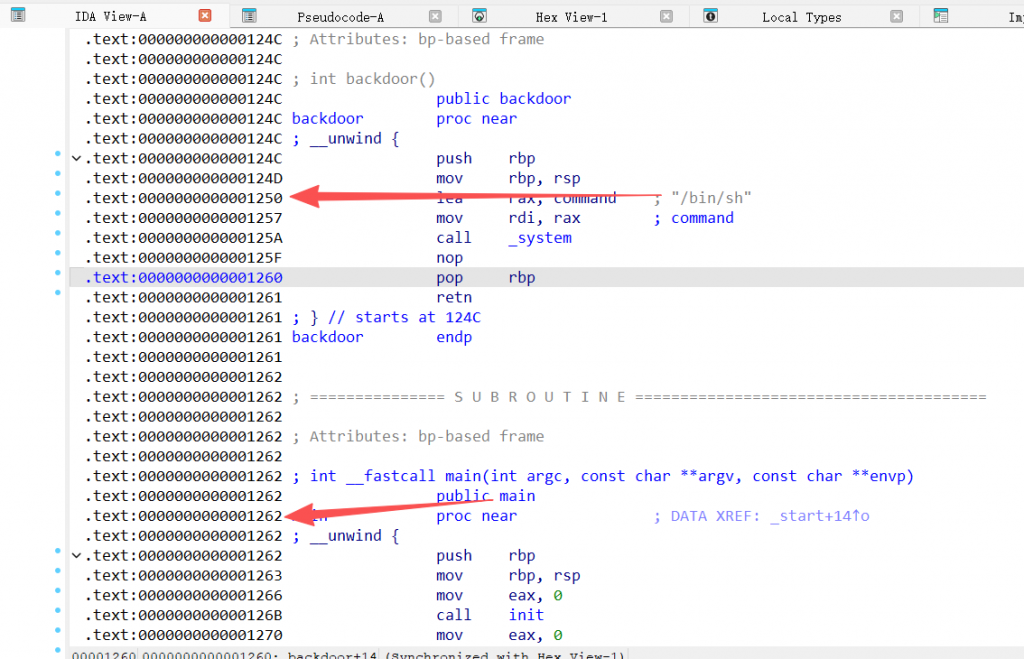1024x659 pixels.
Task: Collapse the main function at 1262
Action: point(76,555)
